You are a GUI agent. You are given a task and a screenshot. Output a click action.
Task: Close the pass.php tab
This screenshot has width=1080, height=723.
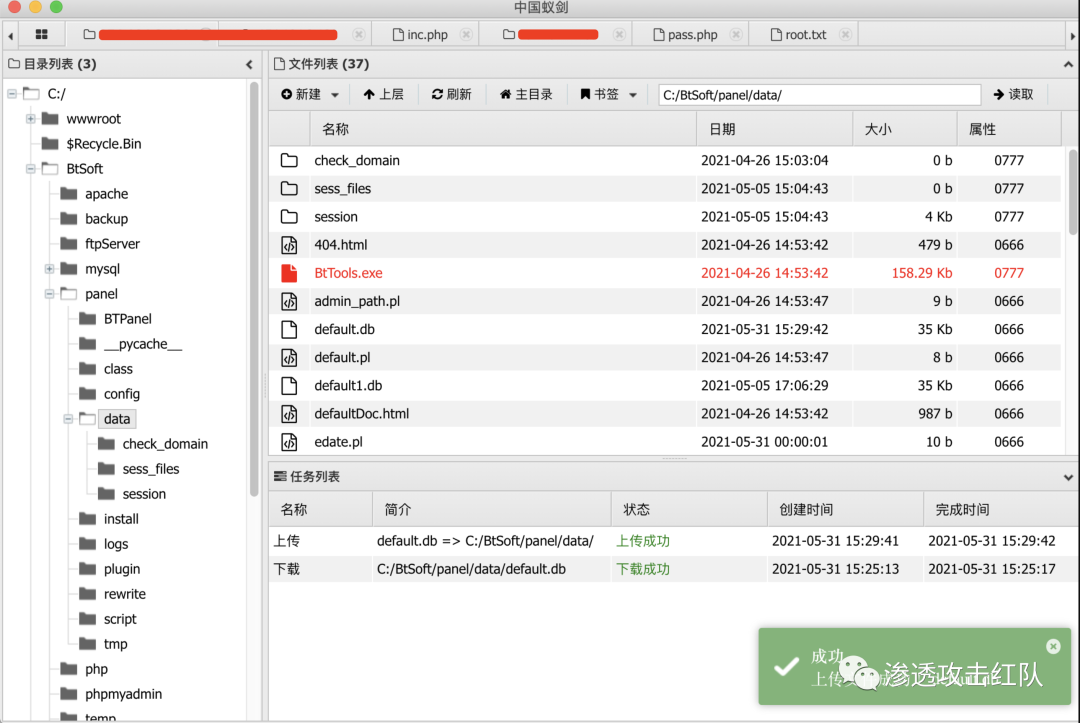pos(736,34)
